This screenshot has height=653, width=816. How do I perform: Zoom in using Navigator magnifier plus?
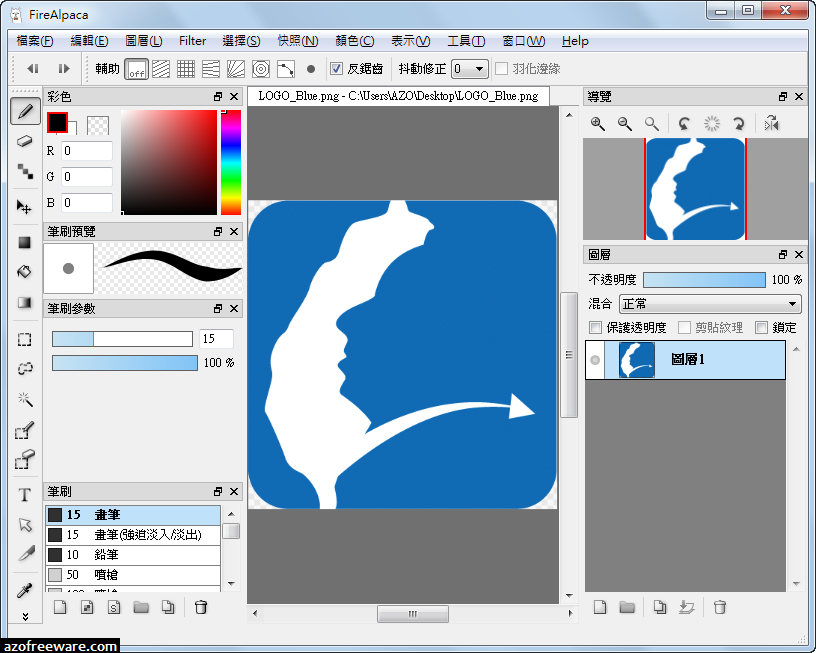(597, 124)
